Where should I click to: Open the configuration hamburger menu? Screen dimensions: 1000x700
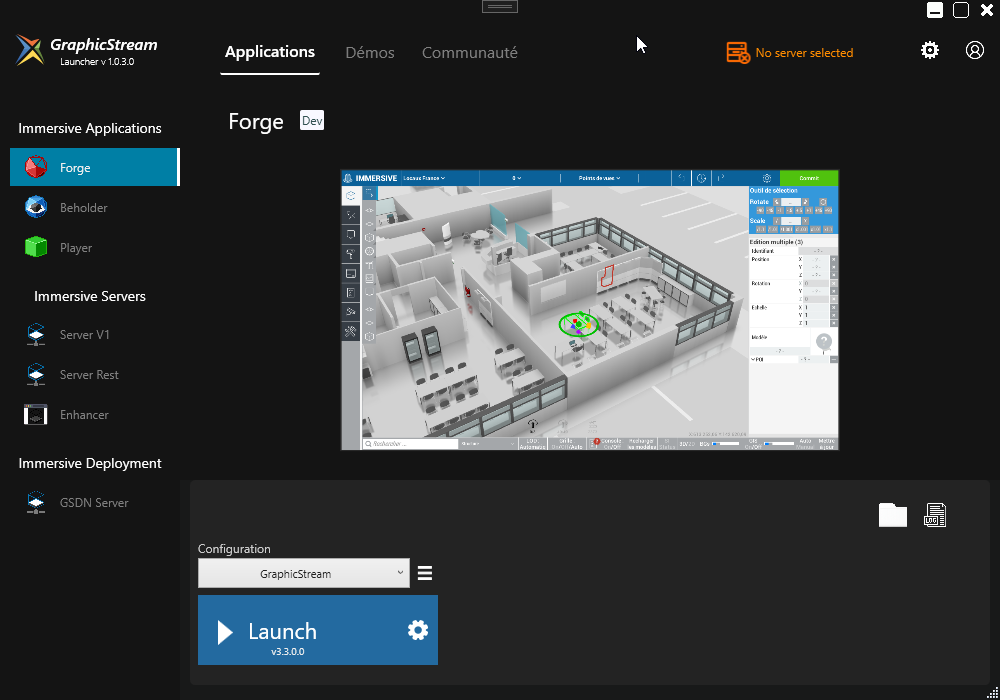425,573
